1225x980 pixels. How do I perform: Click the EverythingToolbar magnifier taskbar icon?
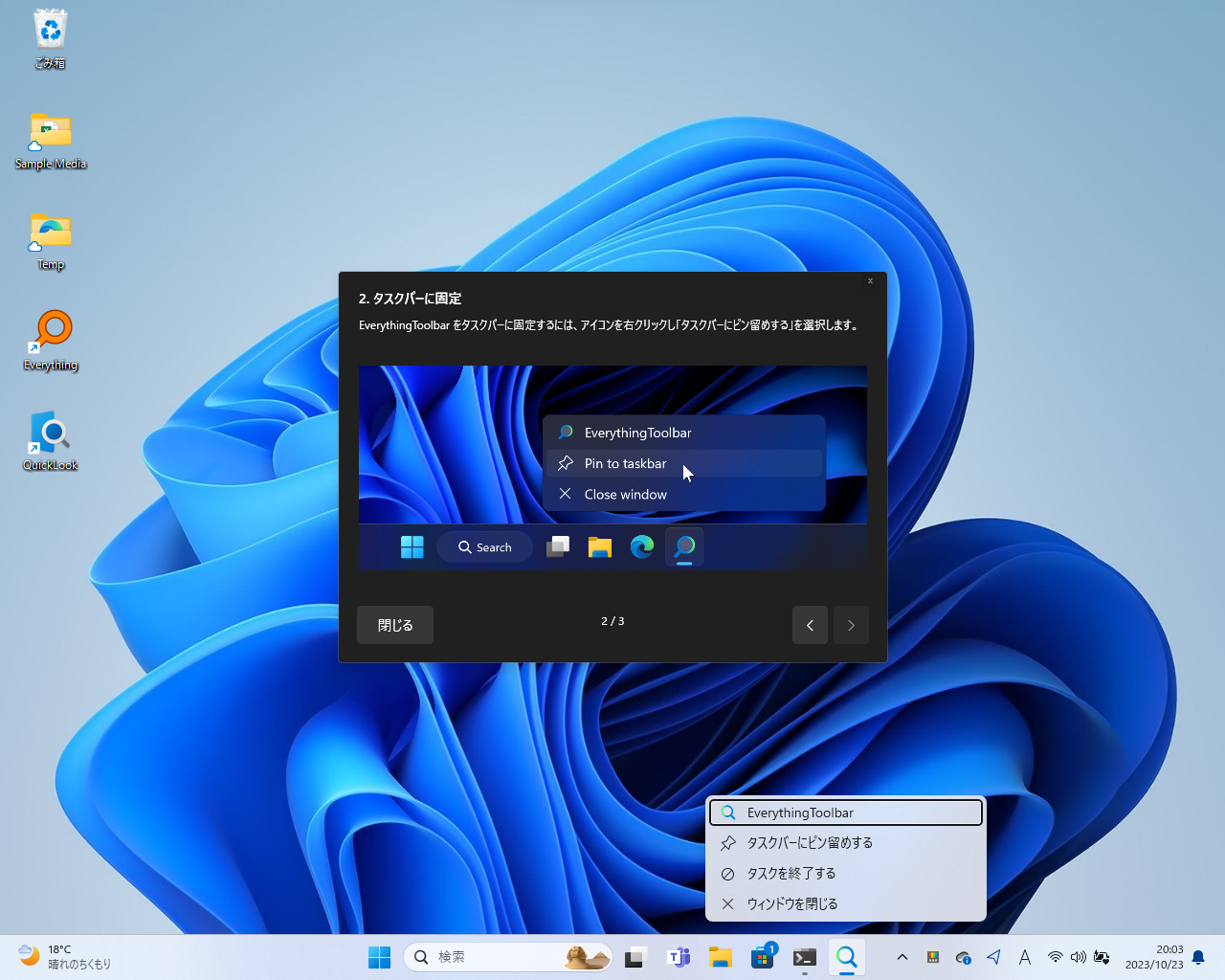pos(847,957)
